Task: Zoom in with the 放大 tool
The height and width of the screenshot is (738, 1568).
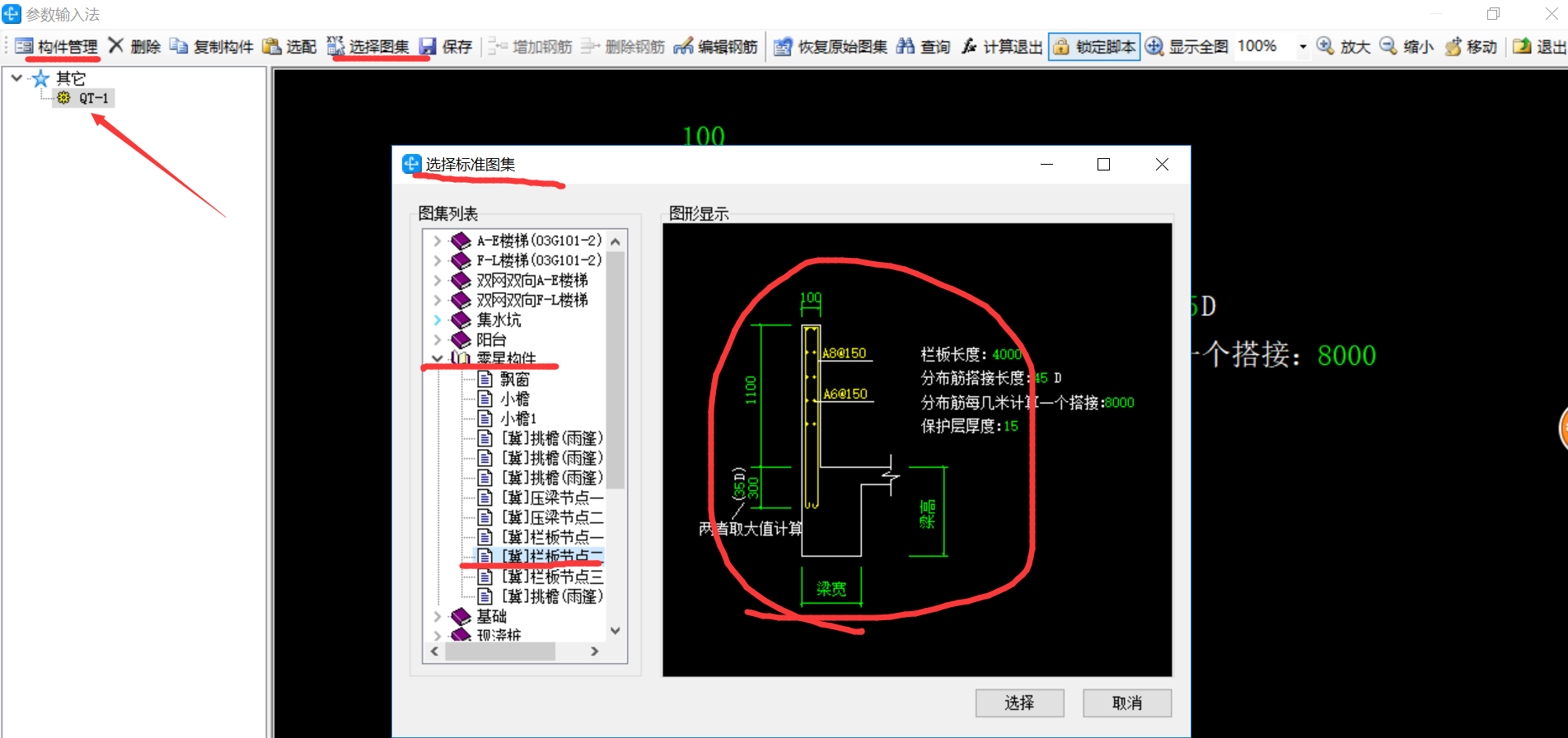Action: (1343, 46)
